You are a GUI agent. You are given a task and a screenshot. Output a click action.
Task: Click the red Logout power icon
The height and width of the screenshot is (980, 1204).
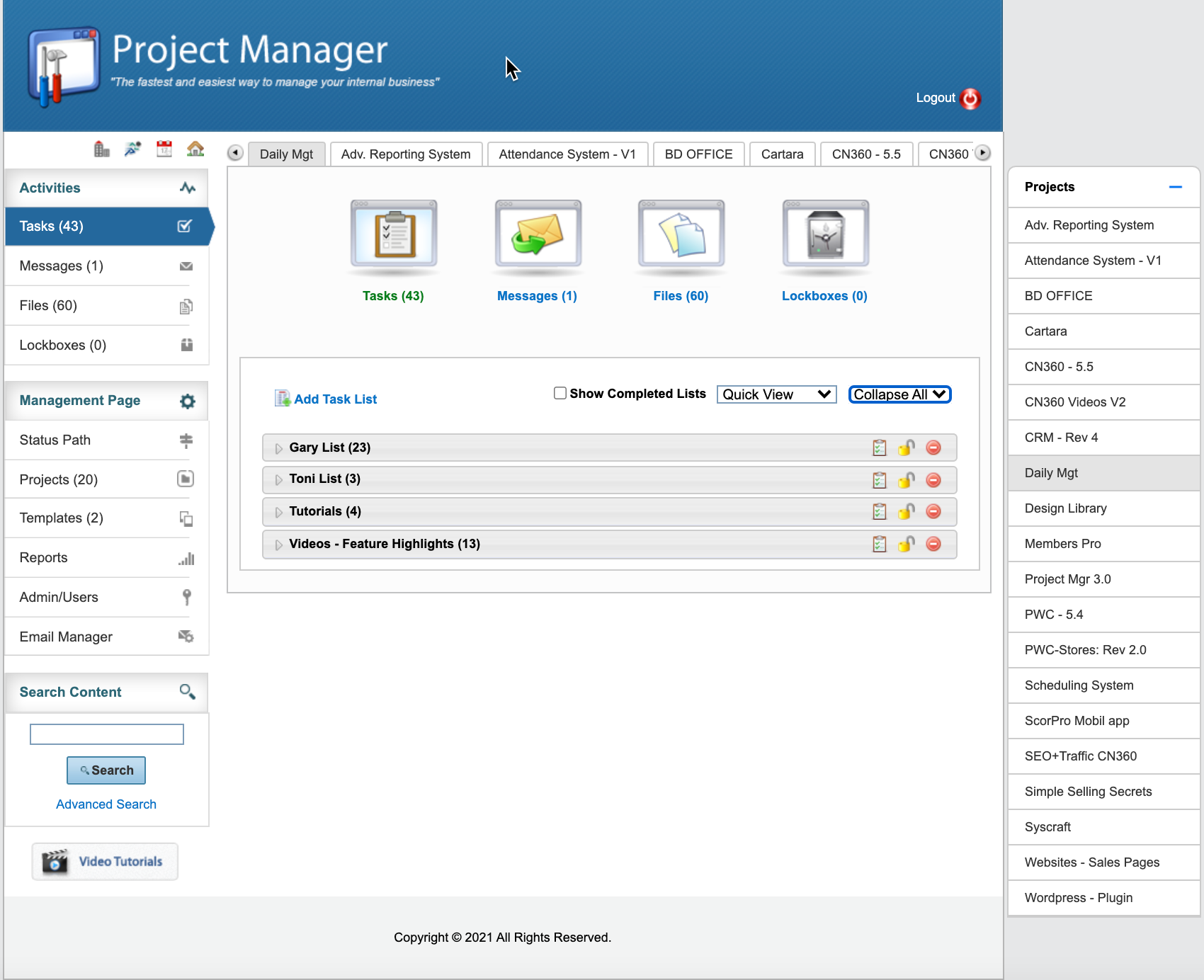[x=971, y=98]
